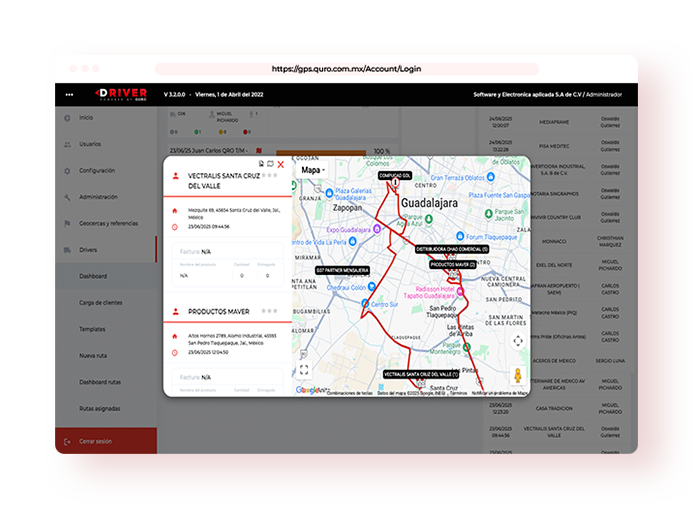Click the browser address bar URL
693x509 pixels.
[x=346, y=69]
